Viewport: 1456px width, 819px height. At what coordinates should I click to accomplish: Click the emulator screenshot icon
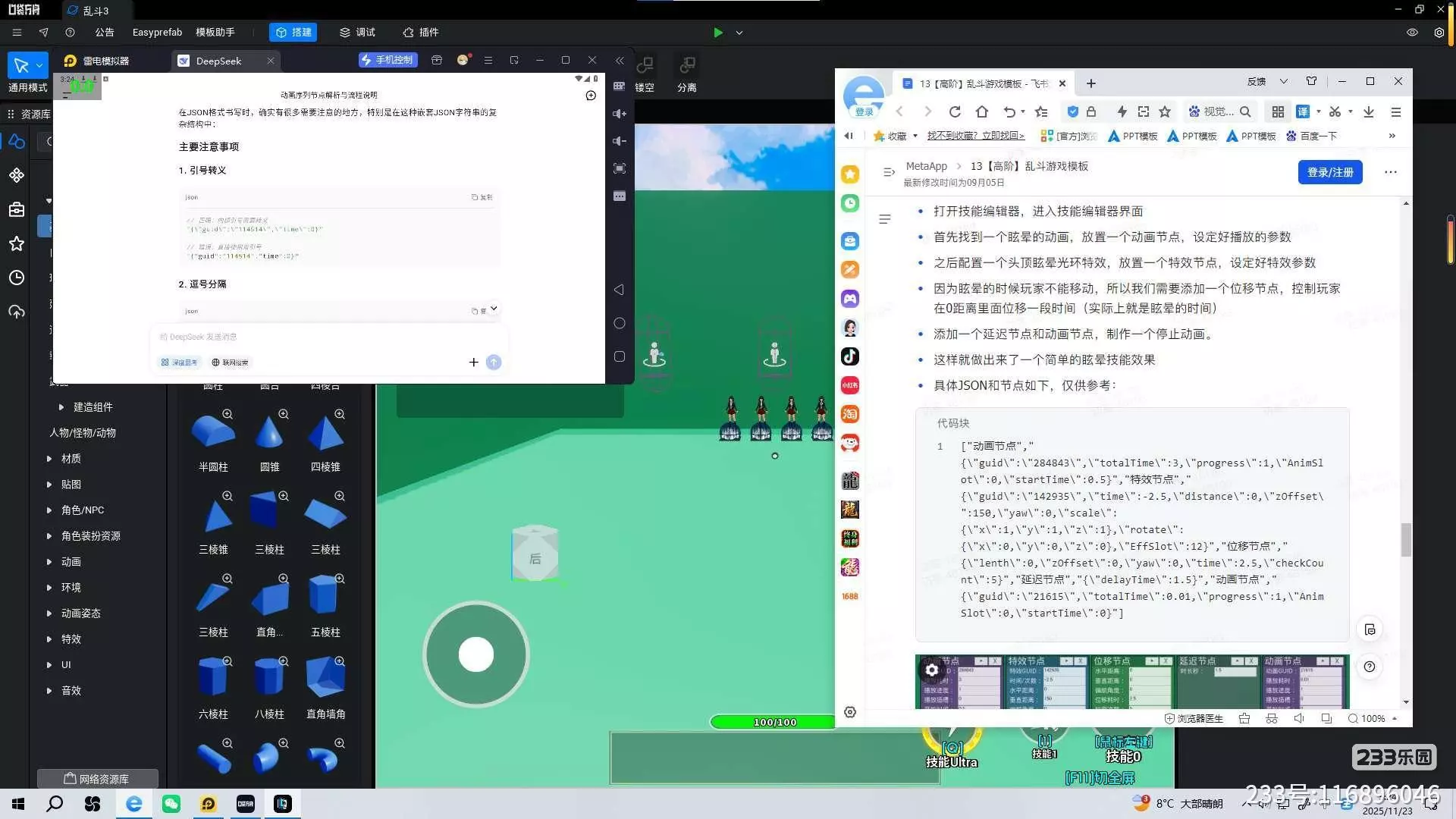(620, 168)
